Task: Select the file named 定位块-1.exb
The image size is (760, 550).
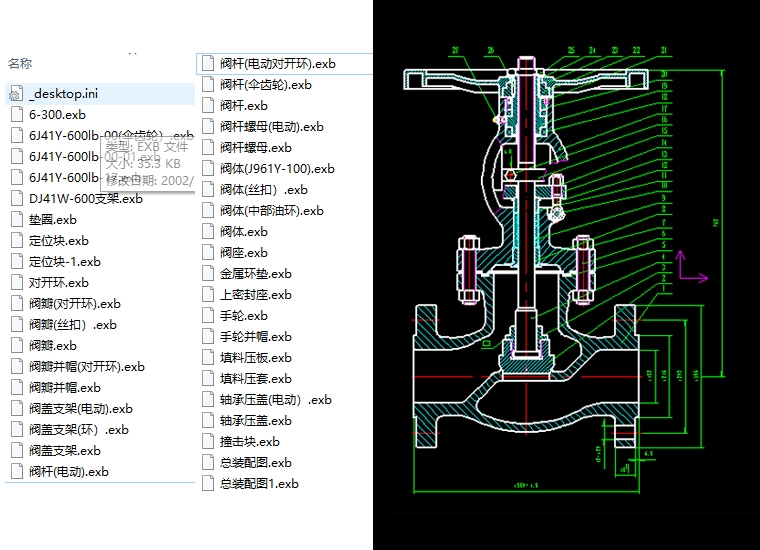Action: tap(65, 262)
